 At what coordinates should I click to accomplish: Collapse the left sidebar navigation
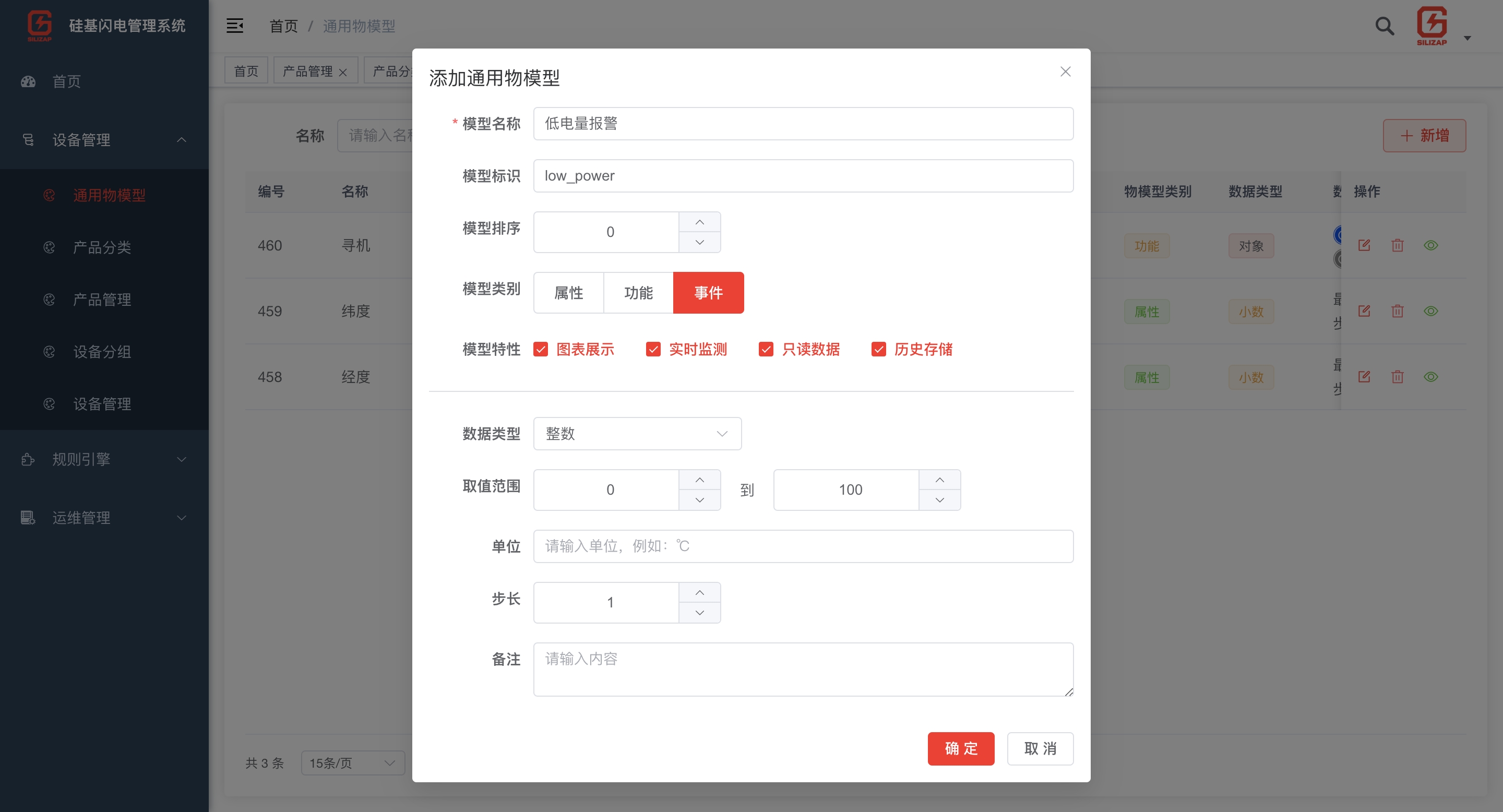pyautogui.click(x=234, y=26)
